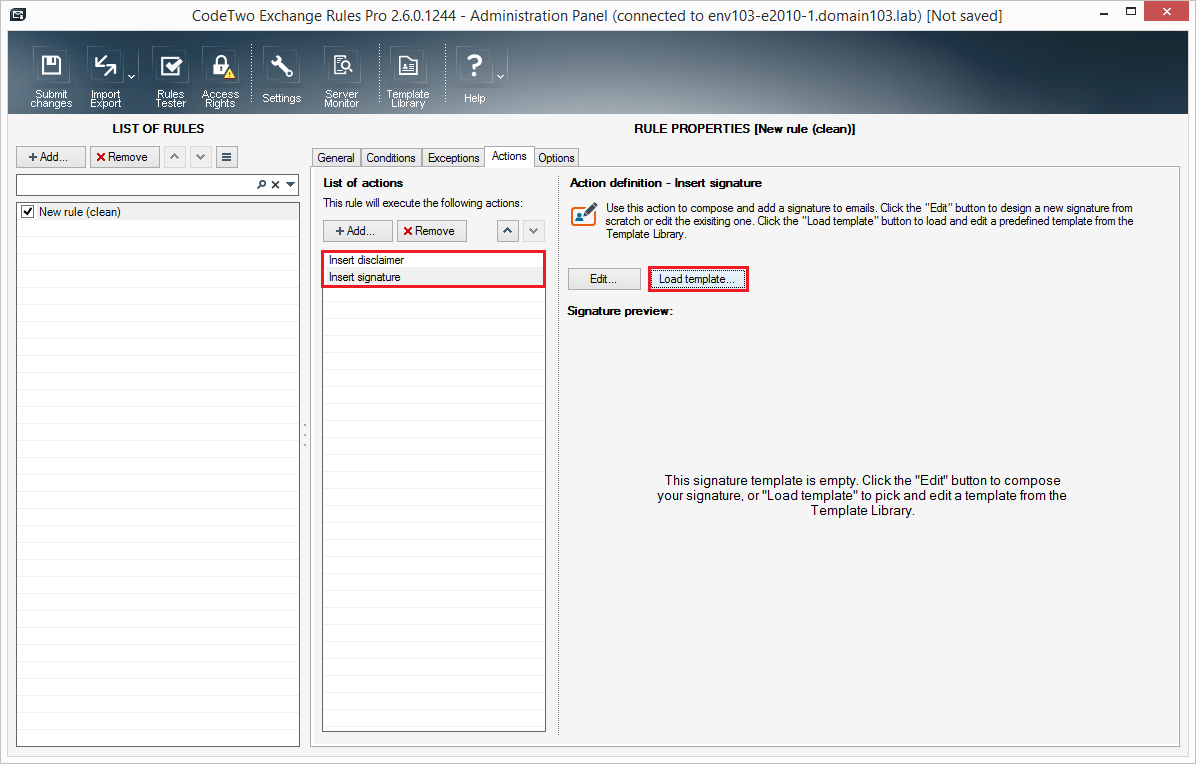Screen dimensions: 1196x764
Task: Expand the rule search filter dropdown
Action: (291, 185)
